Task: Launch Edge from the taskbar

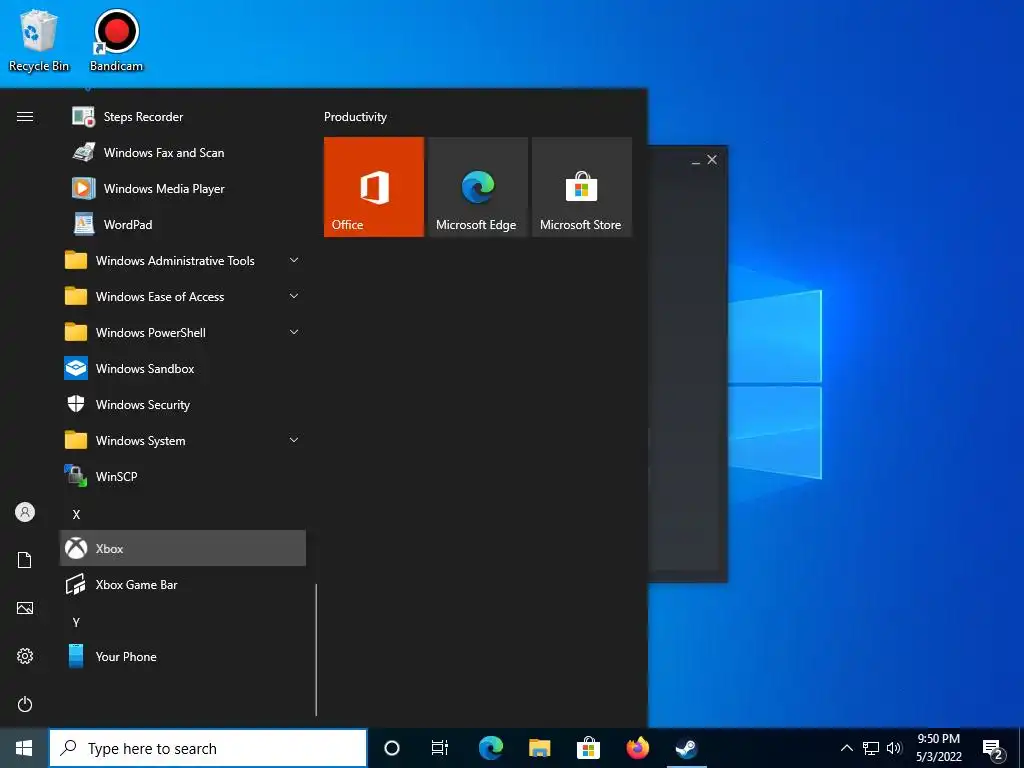Action: click(x=490, y=748)
